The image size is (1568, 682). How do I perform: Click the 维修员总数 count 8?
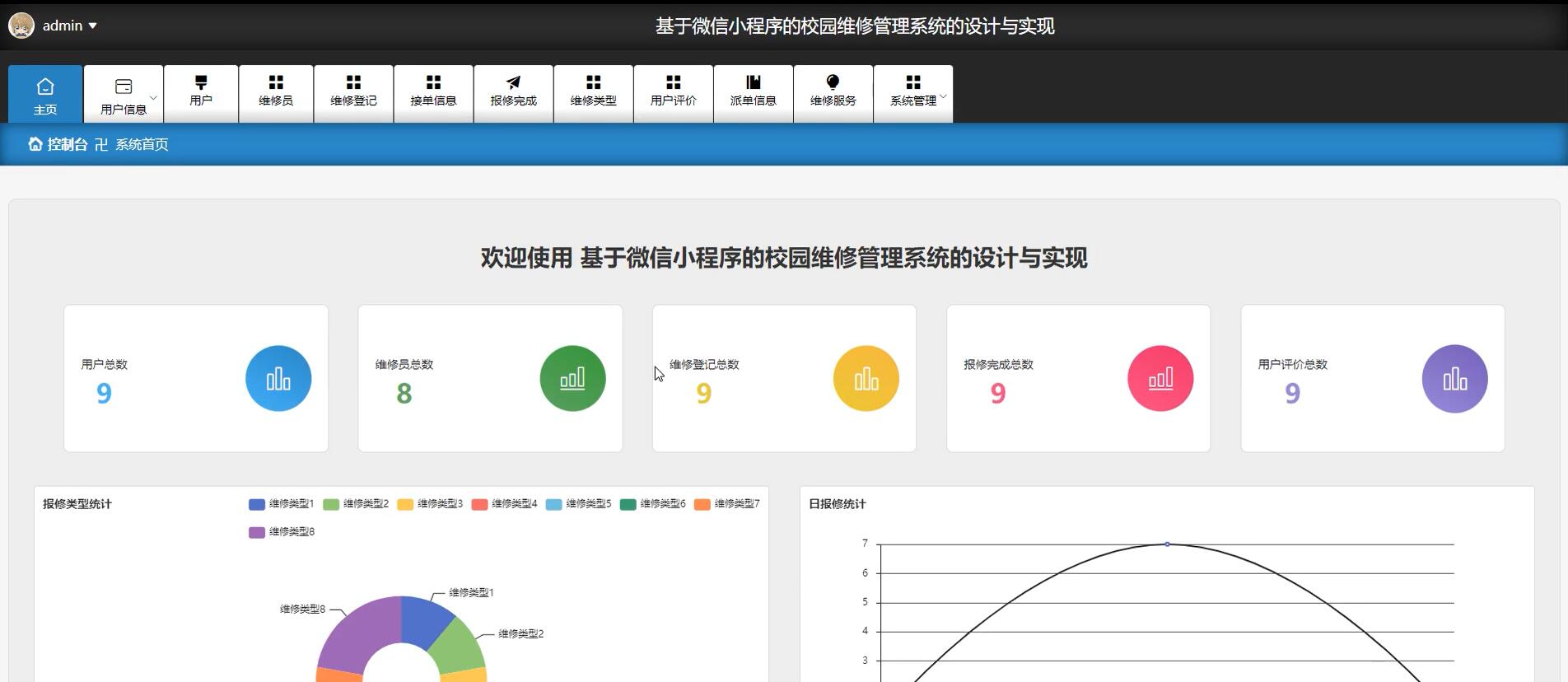(404, 394)
